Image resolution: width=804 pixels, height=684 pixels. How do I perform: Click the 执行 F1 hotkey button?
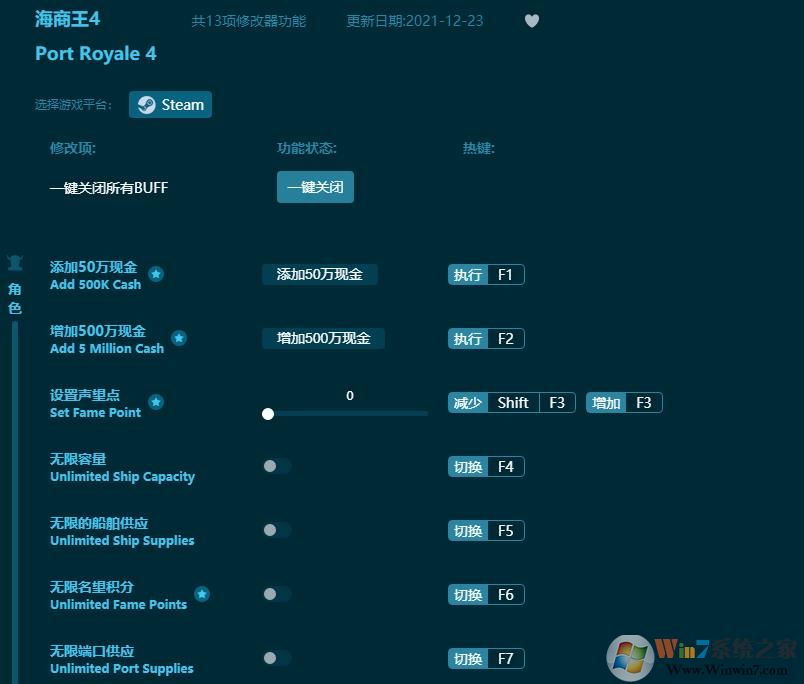click(486, 275)
